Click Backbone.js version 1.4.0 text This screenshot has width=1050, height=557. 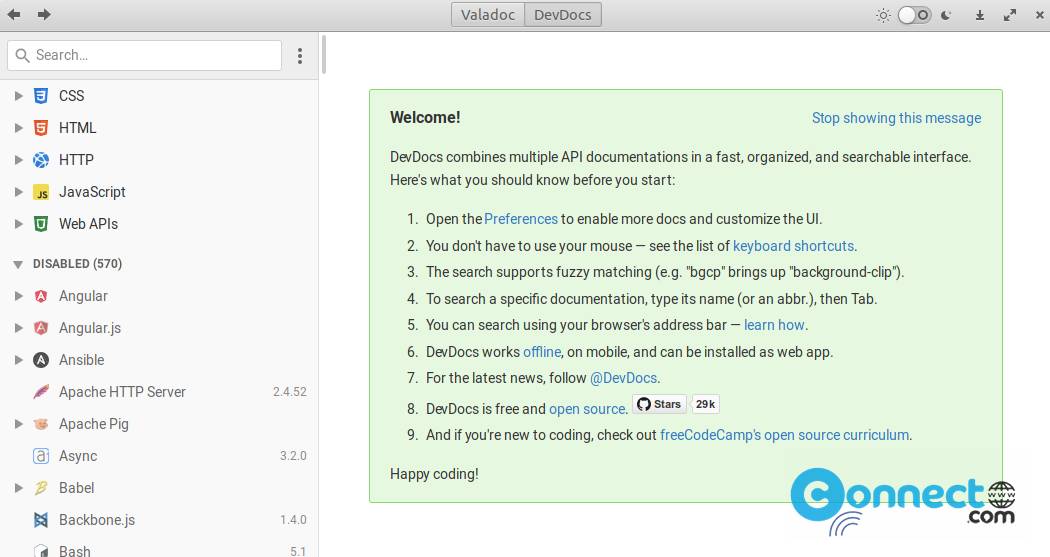pos(293,520)
